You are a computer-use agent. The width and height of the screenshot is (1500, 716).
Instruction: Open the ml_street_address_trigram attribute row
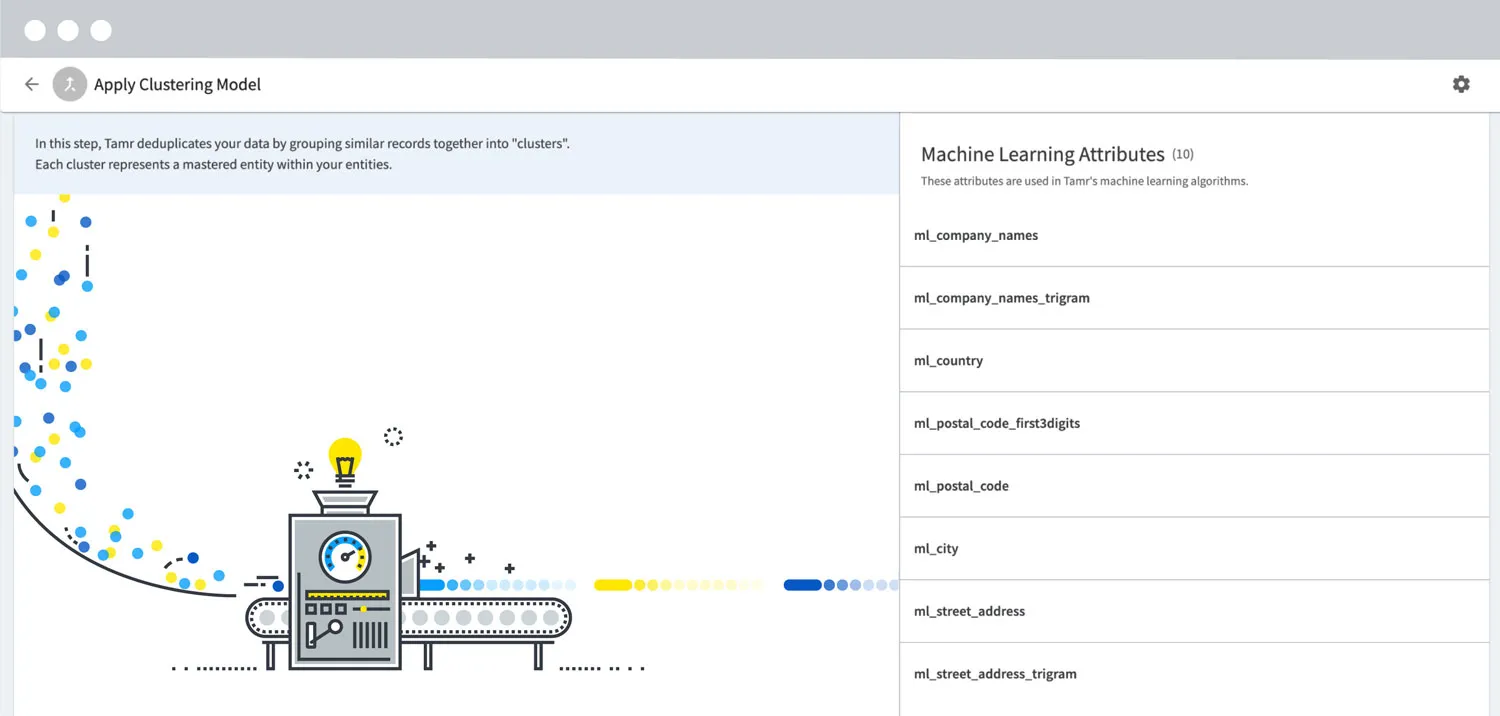1194,674
